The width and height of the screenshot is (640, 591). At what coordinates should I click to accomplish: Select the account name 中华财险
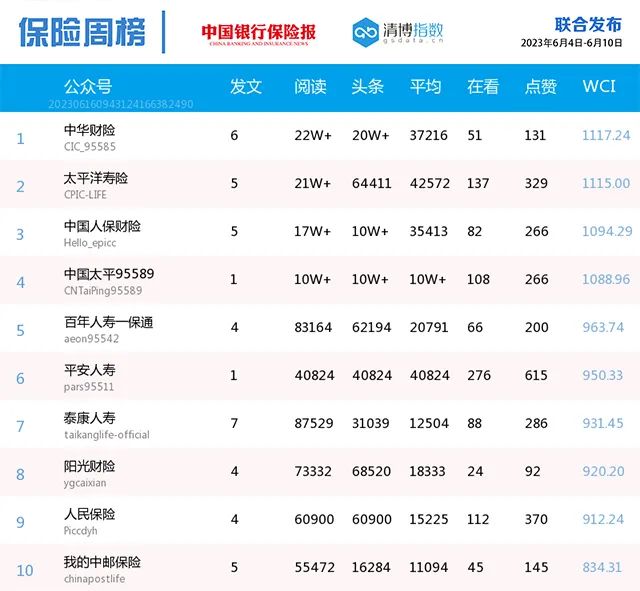point(89,130)
